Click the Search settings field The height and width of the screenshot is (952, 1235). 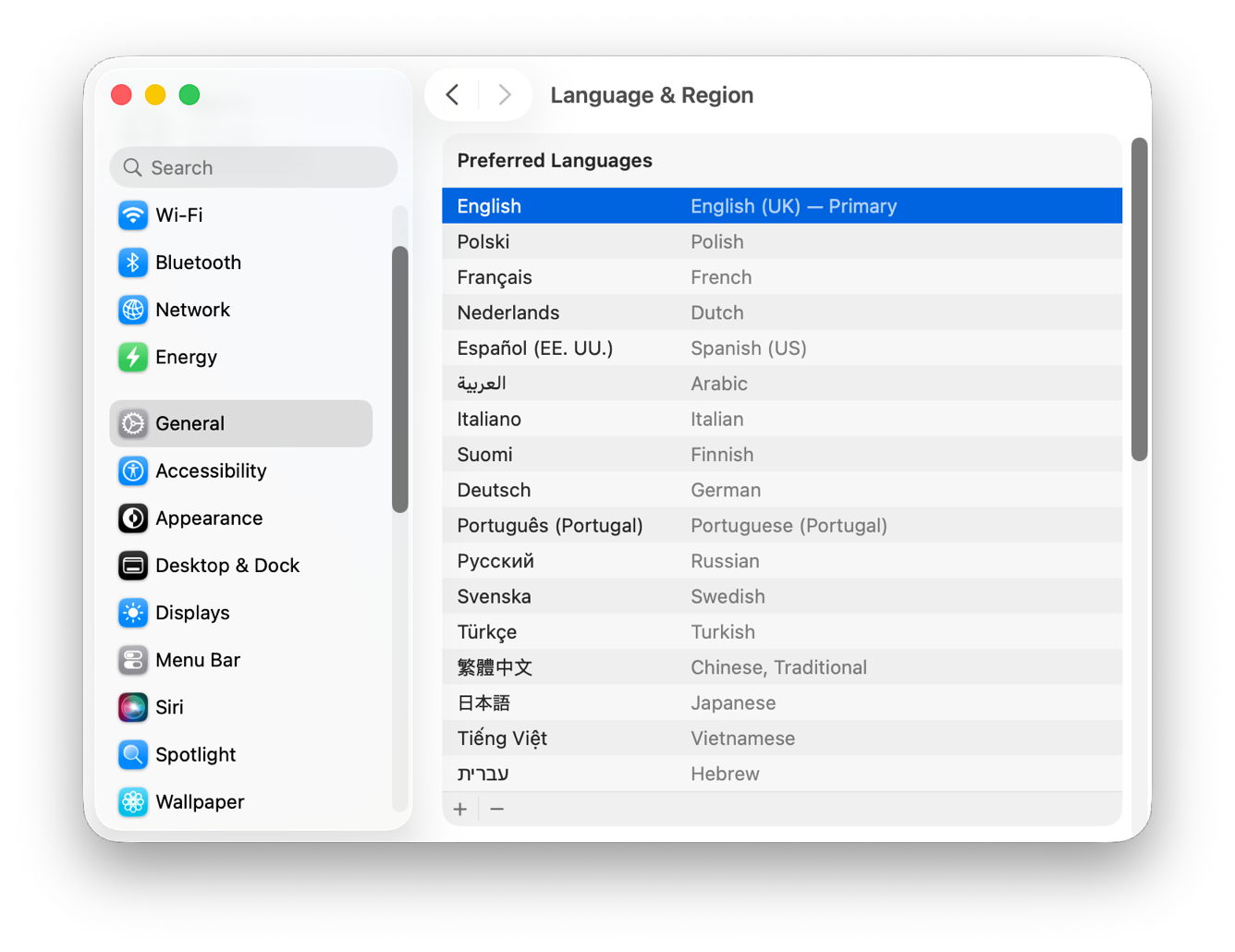254,167
